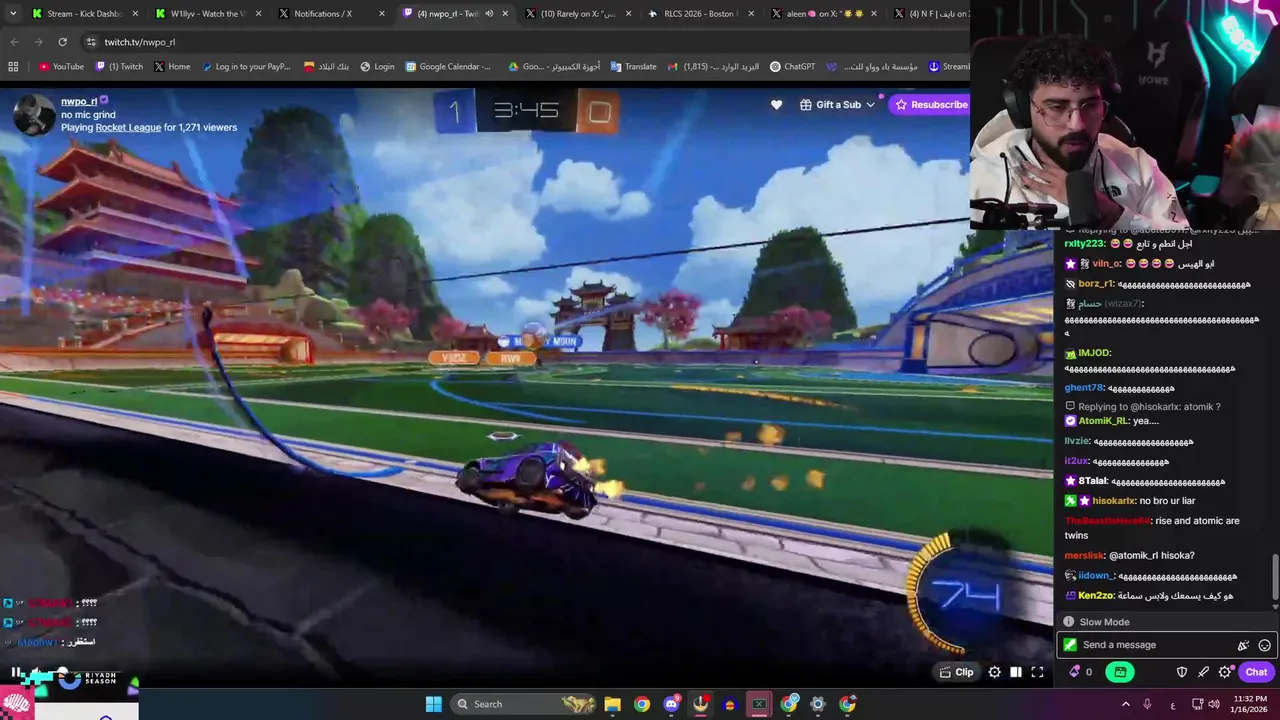Click the network tray icon
The height and width of the screenshot is (720, 1280).
(x=1196, y=704)
